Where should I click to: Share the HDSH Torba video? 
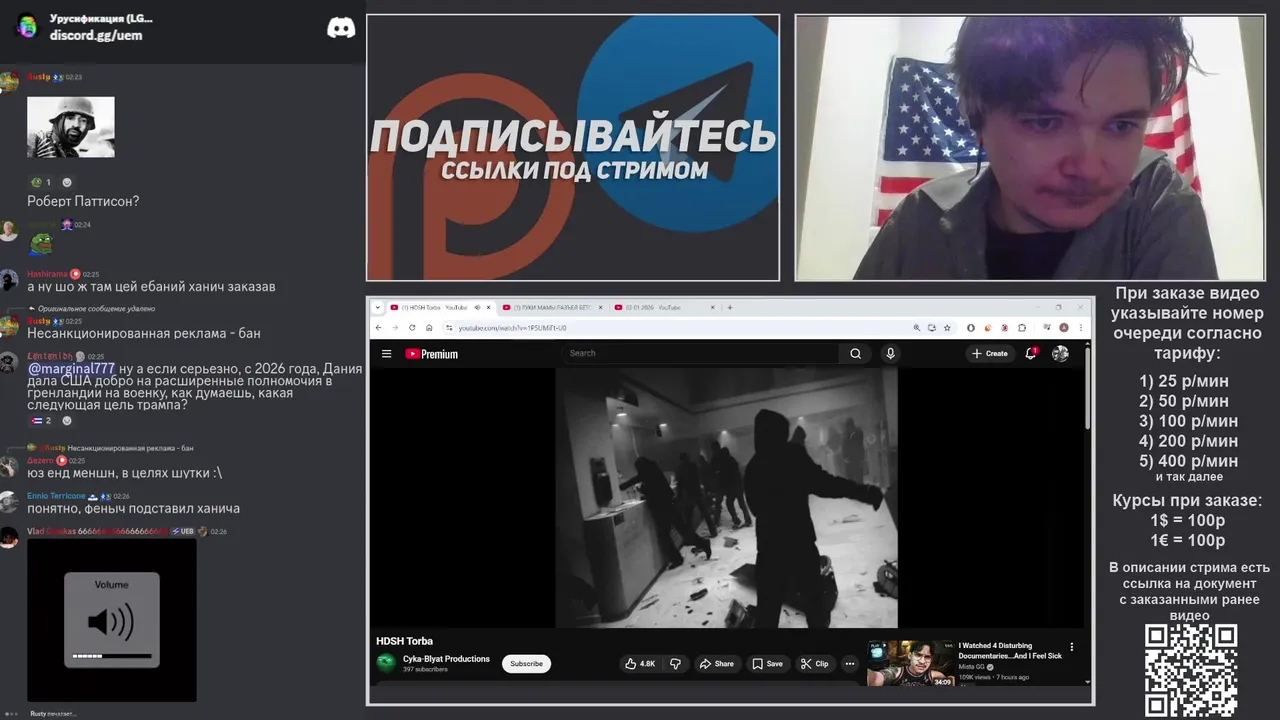tap(716, 663)
